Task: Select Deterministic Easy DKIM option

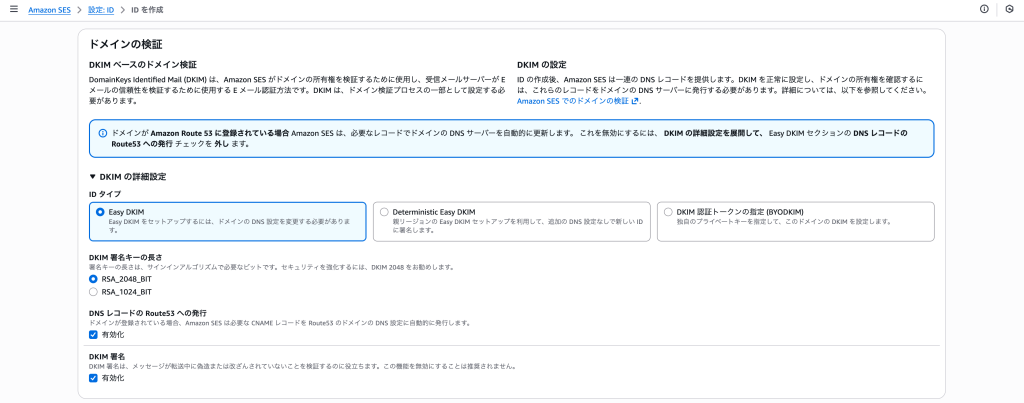Action: [x=384, y=212]
